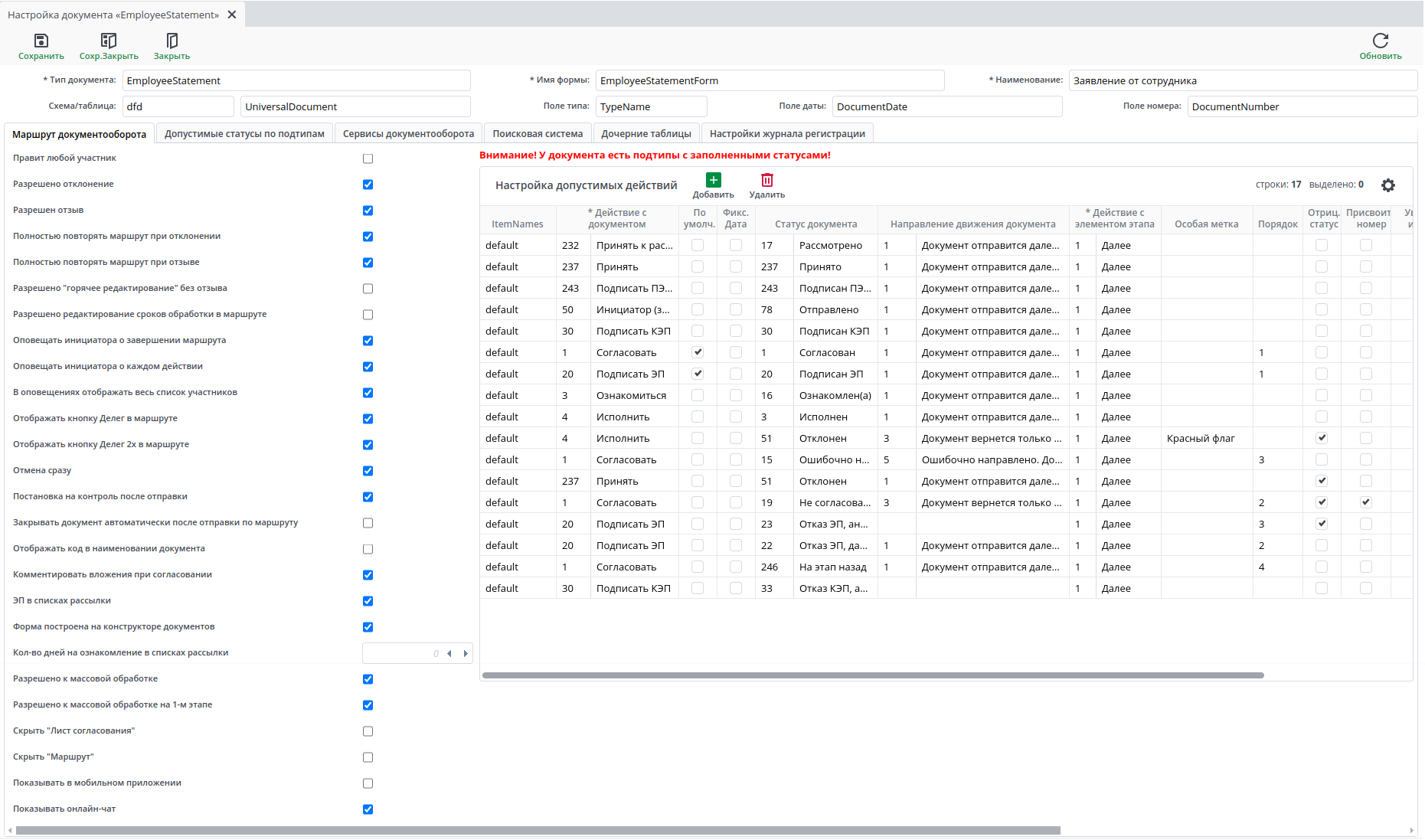
Task: Toggle 'Отображать код в наименовании документа' checkbox
Action: coord(368,549)
